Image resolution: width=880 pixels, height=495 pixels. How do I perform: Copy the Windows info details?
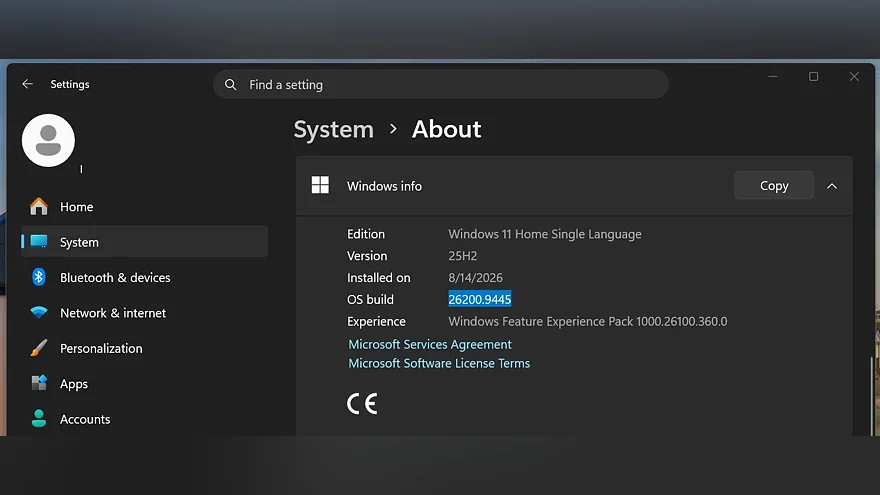pos(774,186)
